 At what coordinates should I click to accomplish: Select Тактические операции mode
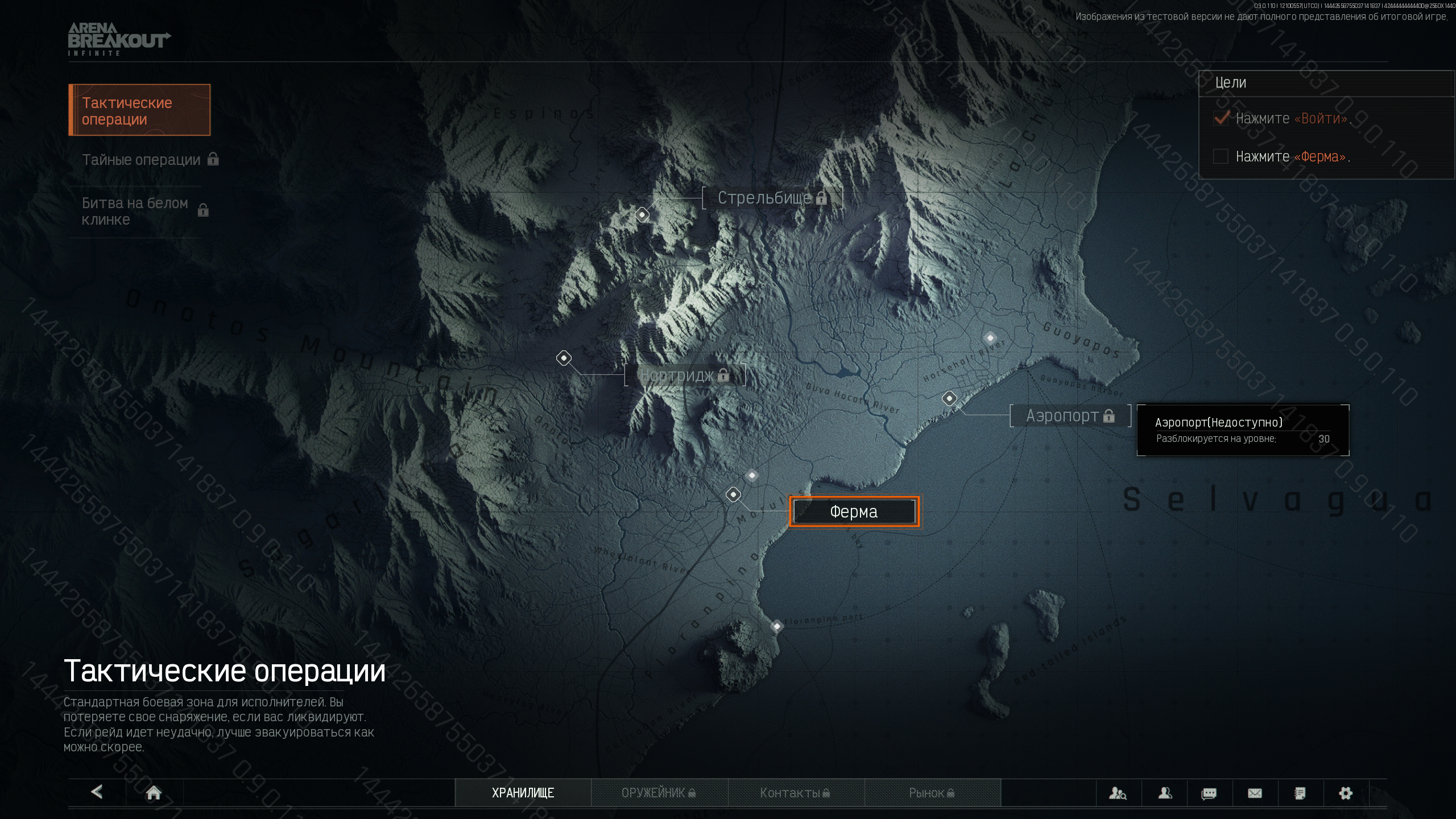click(x=139, y=110)
